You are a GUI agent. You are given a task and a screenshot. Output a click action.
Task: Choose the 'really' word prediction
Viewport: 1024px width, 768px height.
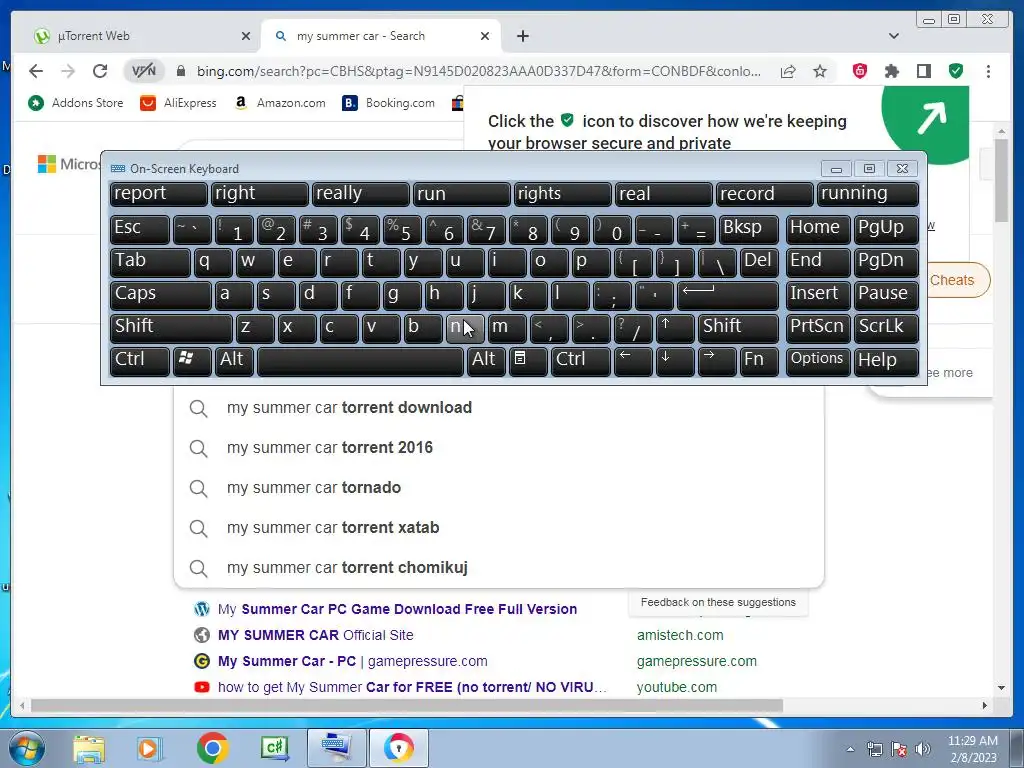click(360, 193)
